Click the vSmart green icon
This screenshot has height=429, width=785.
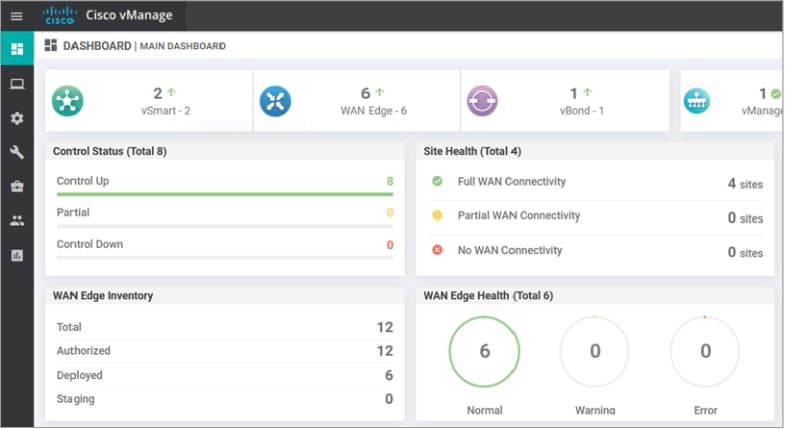(x=68, y=101)
